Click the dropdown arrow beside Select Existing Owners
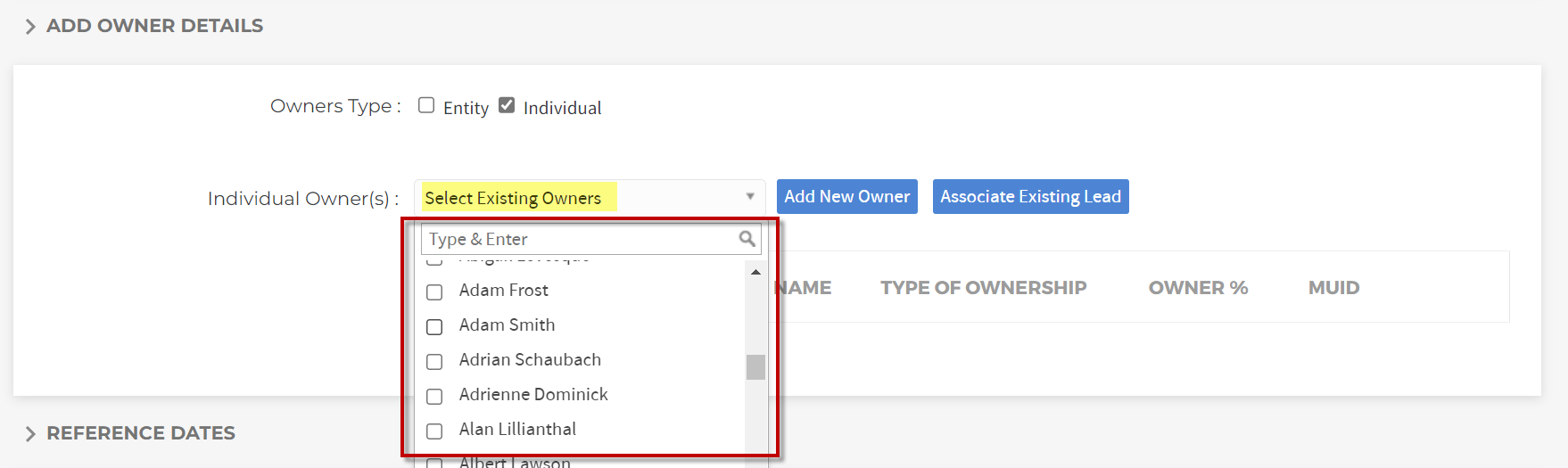This screenshot has height=468, width=1568. point(750,197)
